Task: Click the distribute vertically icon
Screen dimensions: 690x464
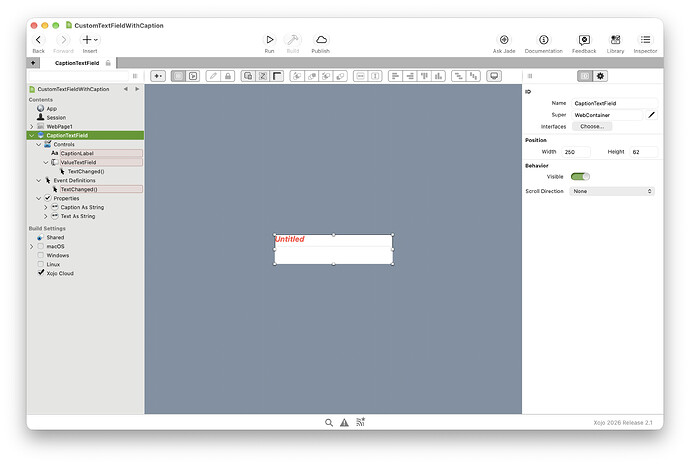Action: click(473, 76)
